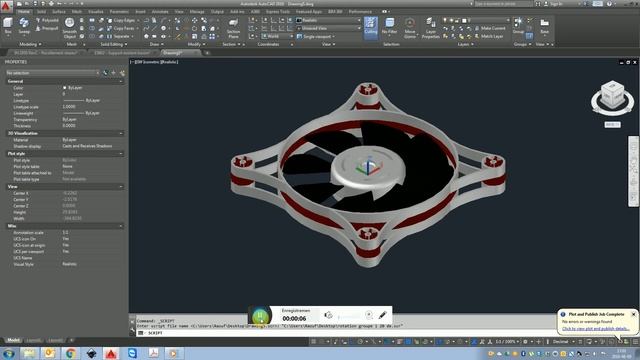Image resolution: width=640 pixels, height=360 pixels.
Task: Close the Plot and Publish notification
Action: [633, 314]
